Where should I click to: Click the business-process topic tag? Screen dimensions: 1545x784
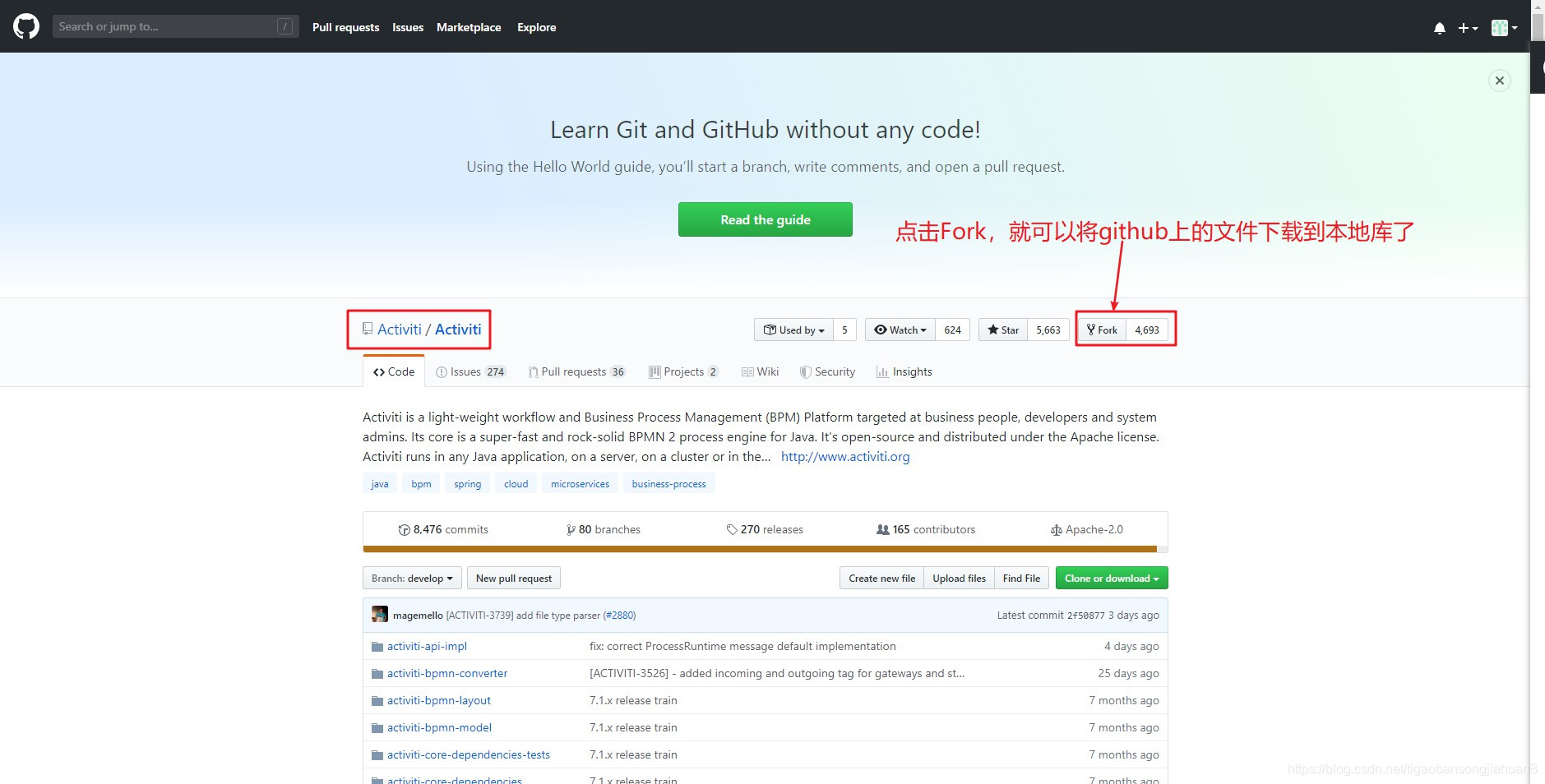(669, 483)
